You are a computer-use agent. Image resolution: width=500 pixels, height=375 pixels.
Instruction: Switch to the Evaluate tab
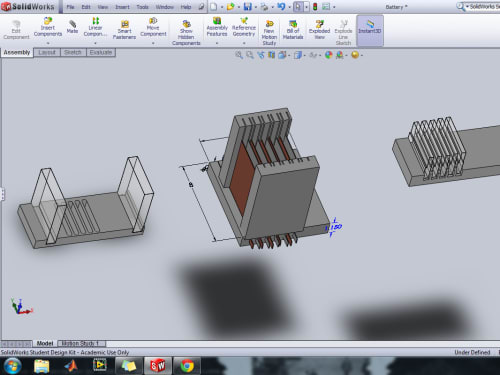(101, 52)
